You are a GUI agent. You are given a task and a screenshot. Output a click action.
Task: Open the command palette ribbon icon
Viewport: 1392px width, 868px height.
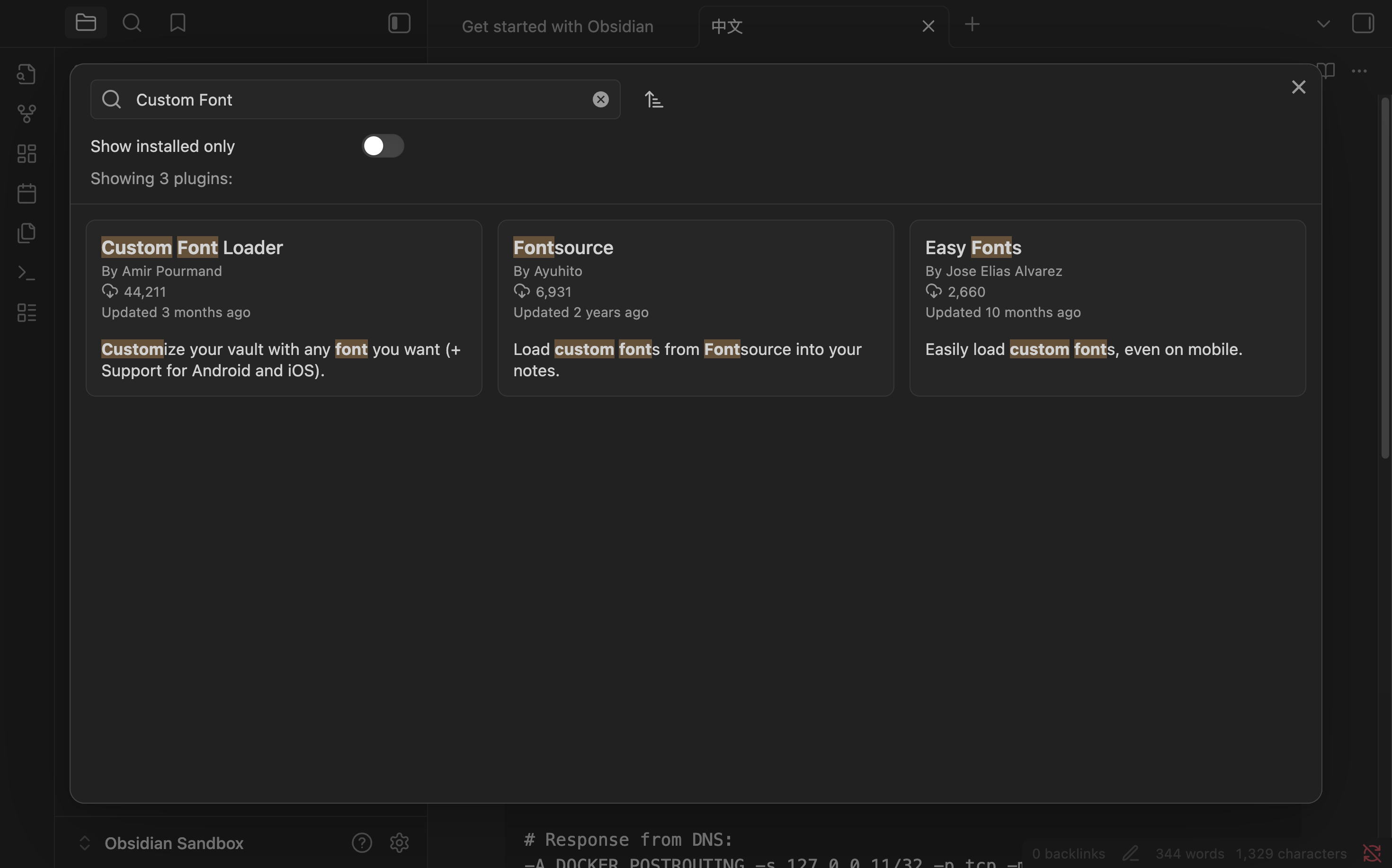27,273
